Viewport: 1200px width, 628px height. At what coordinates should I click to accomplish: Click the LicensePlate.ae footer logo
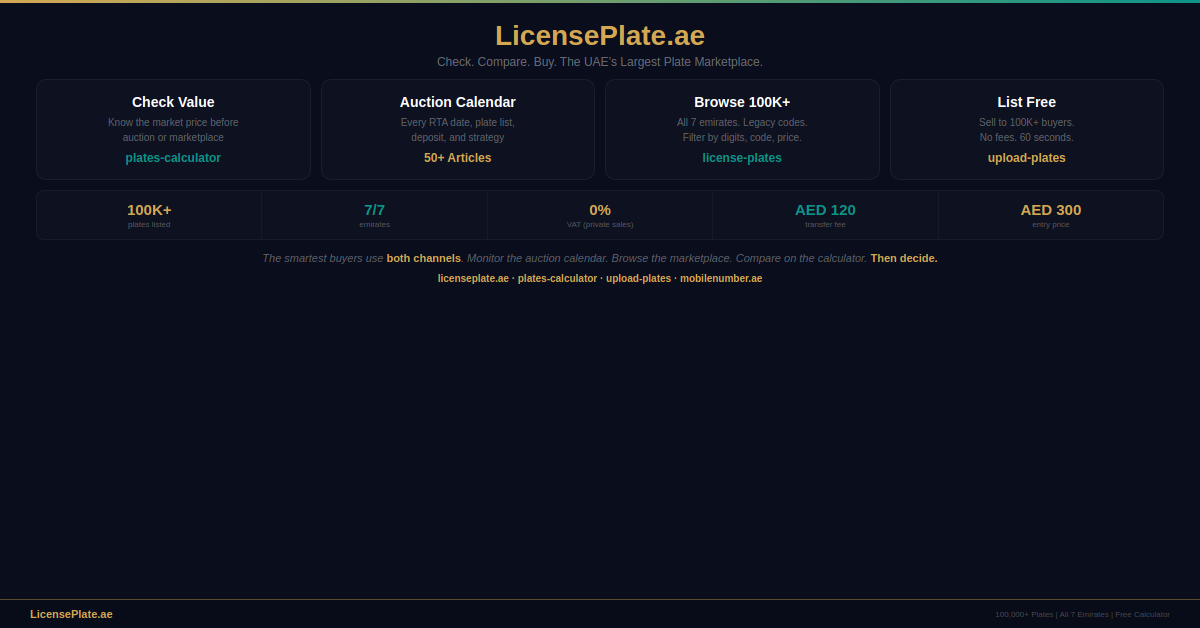[71, 614]
